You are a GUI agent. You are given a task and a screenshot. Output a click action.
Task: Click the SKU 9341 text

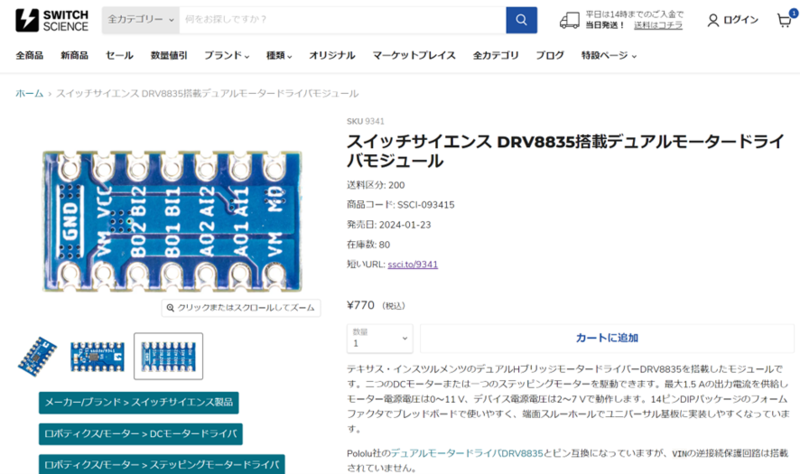pos(365,121)
